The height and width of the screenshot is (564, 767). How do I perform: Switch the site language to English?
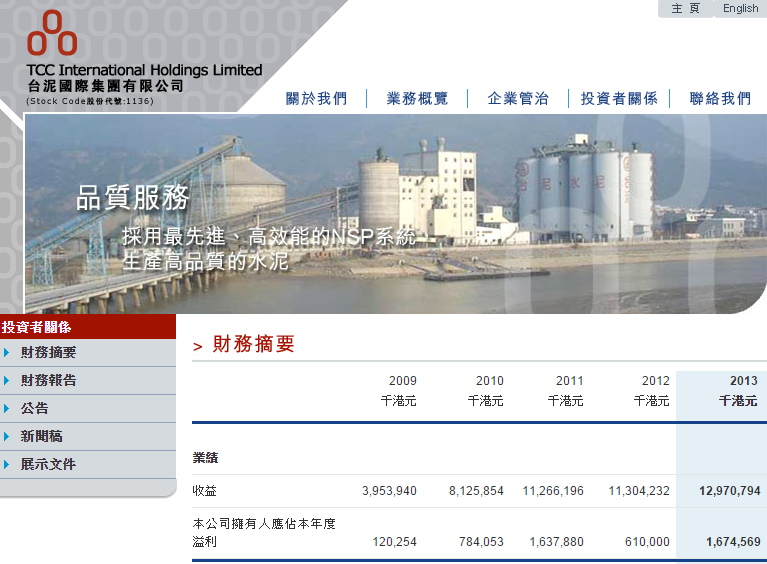pos(740,9)
